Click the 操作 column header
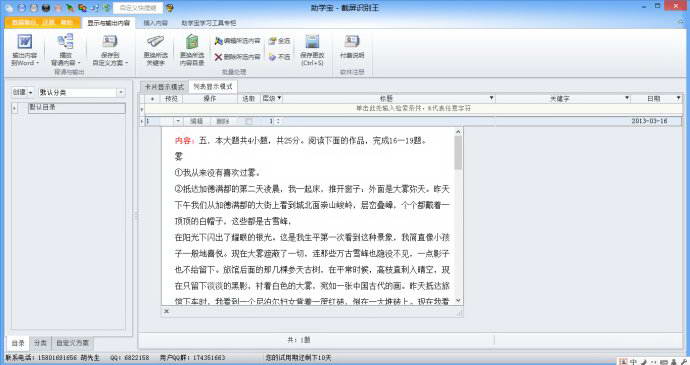This screenshot has width=690, height=365. (210, 99)
